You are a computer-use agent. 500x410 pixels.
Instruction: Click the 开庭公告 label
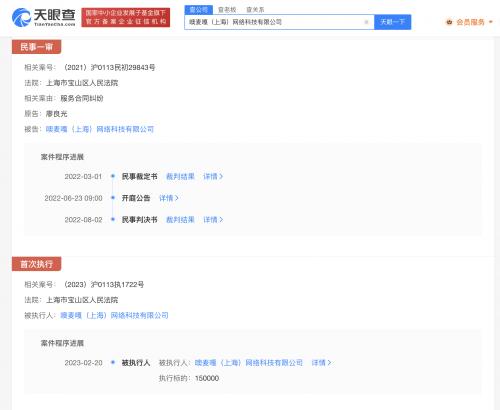tap(136, 198)
